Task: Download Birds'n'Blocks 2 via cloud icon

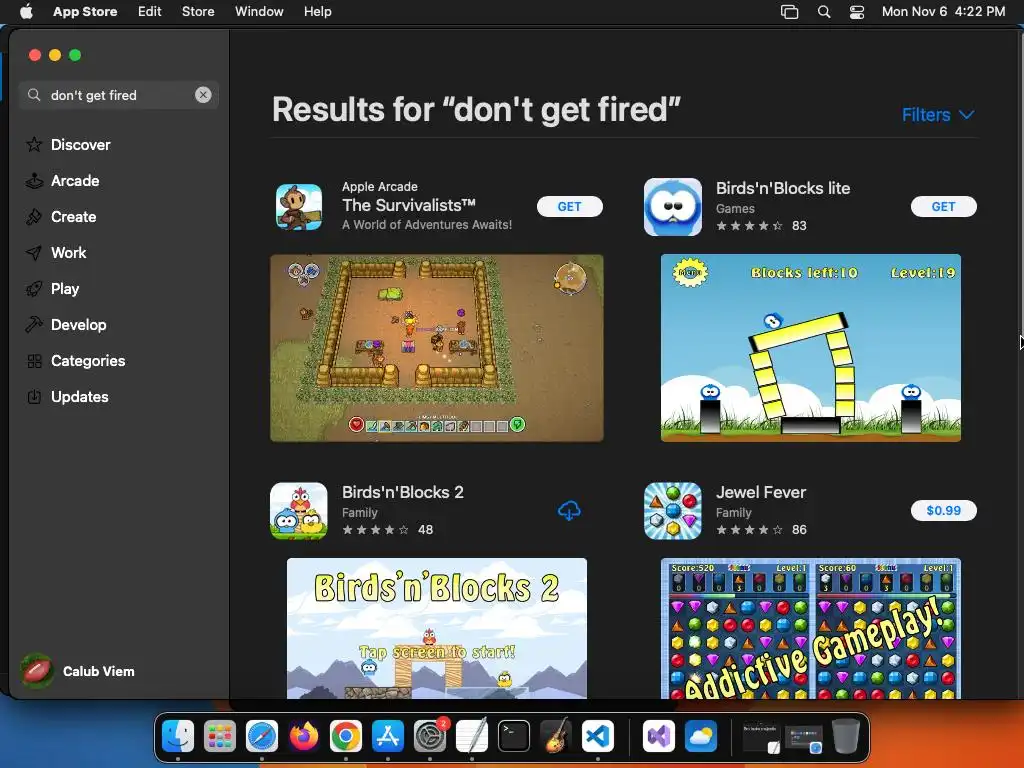Action: click(569, 511)
